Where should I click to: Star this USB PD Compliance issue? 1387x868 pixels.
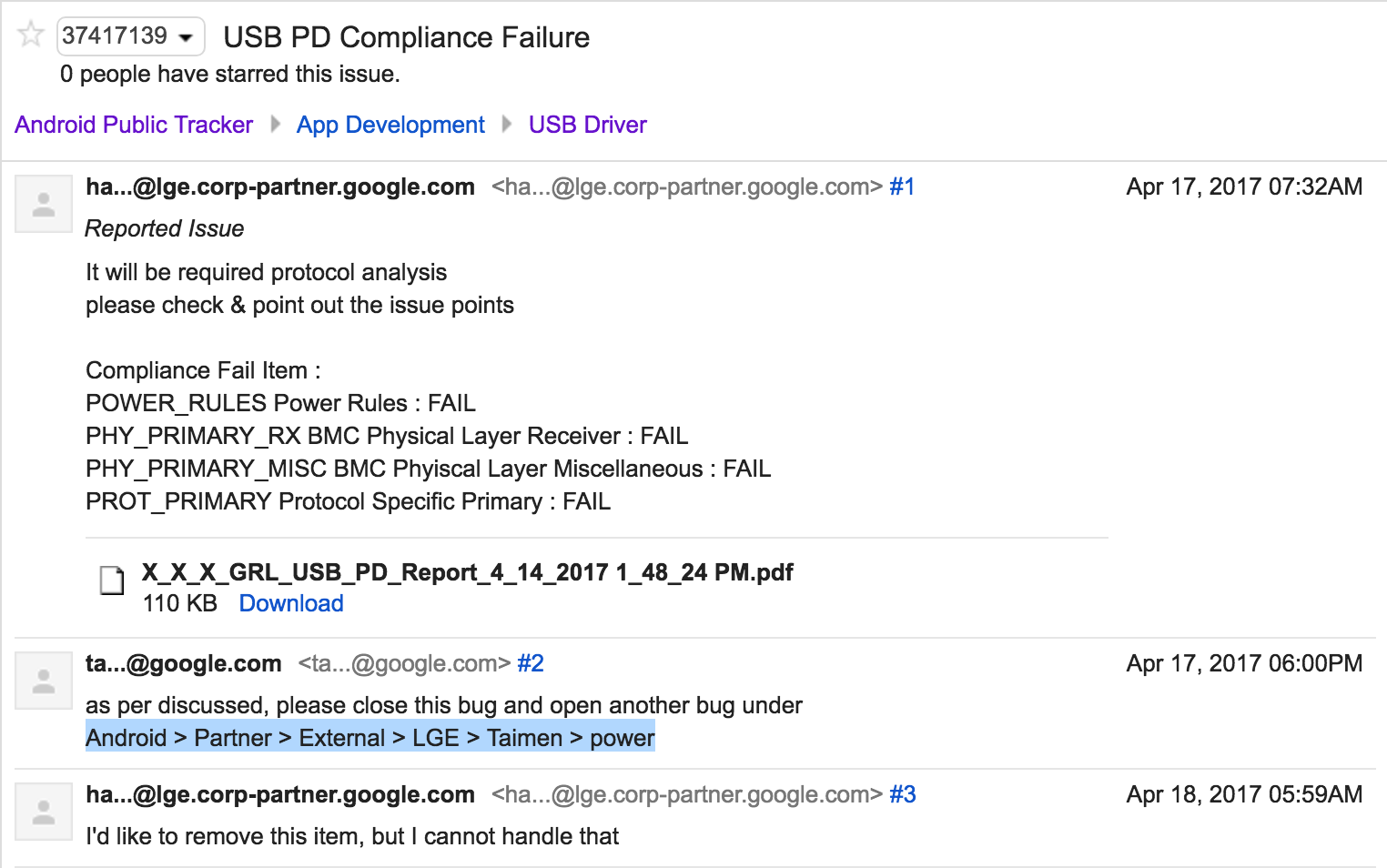pos(31,35)
